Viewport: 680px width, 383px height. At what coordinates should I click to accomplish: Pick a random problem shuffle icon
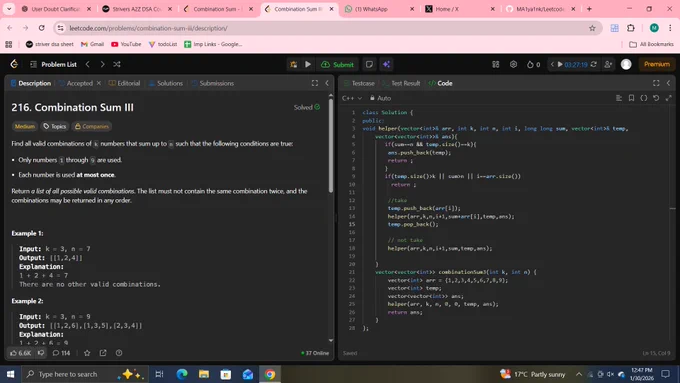(x=117, y=64)
